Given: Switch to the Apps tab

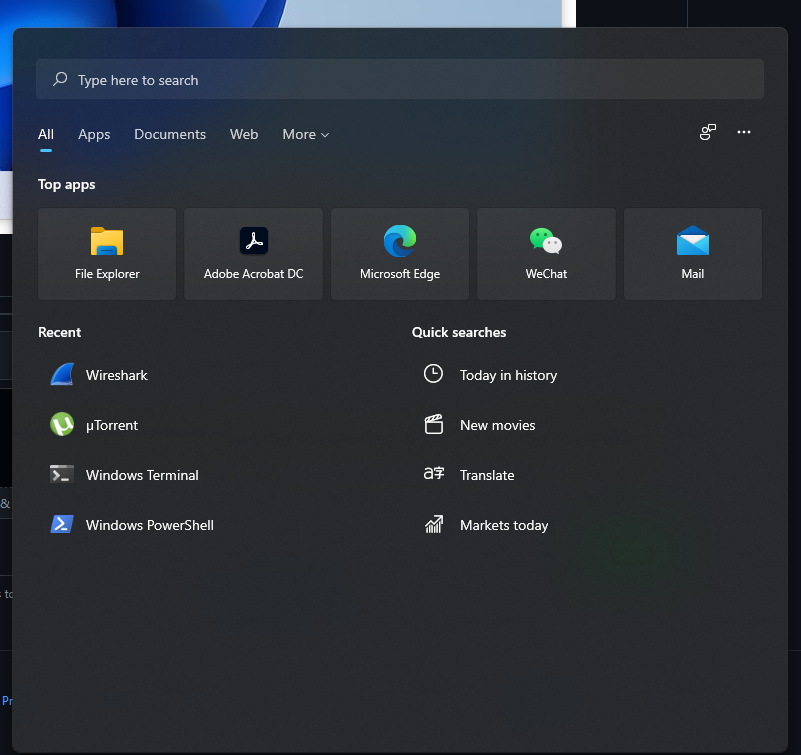Looking at the screenshot, I should (x=94, y=134).
